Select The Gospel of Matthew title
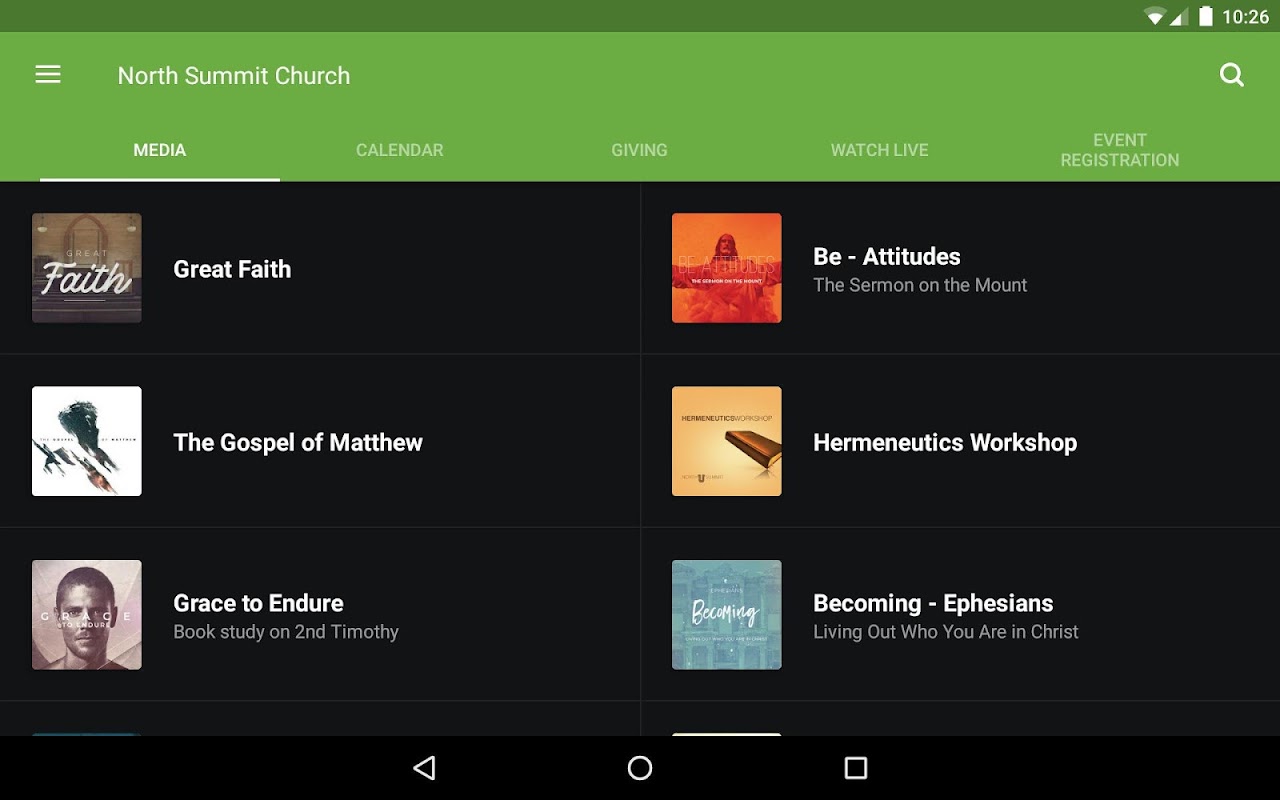The width and height of the screenshot is (1280, 800). click(x=298, y=443)
